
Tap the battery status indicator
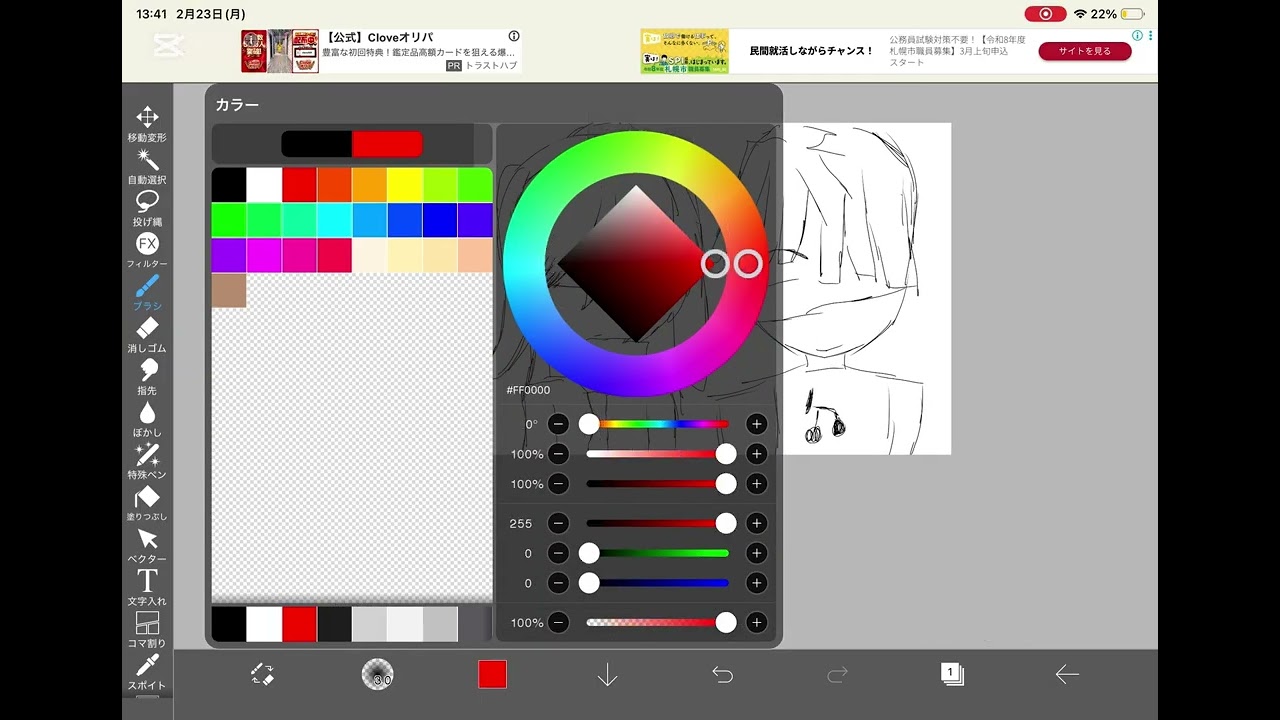pyautogui.click(x=1132, y=14)
